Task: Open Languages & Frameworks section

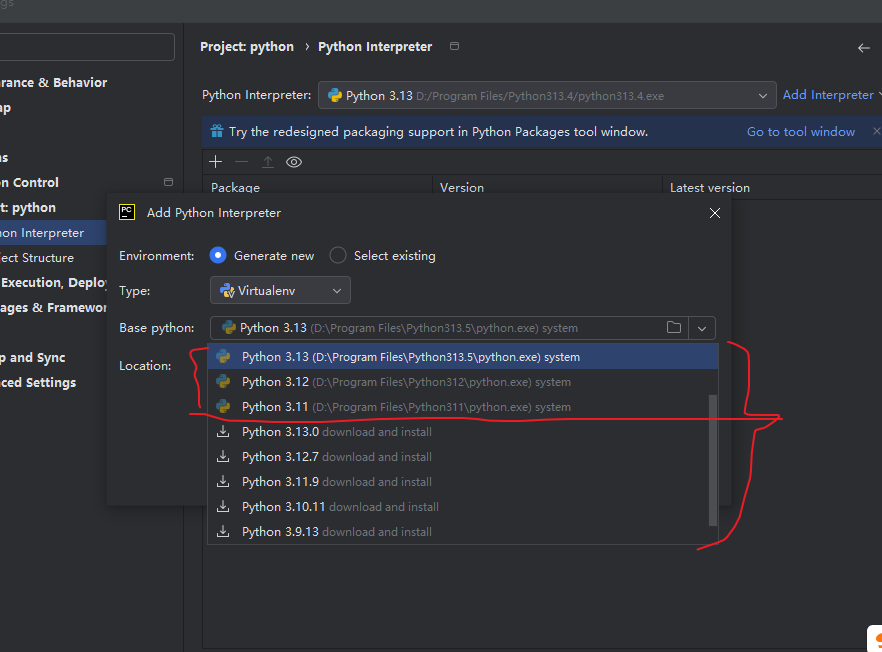Action: pos(53,308)
